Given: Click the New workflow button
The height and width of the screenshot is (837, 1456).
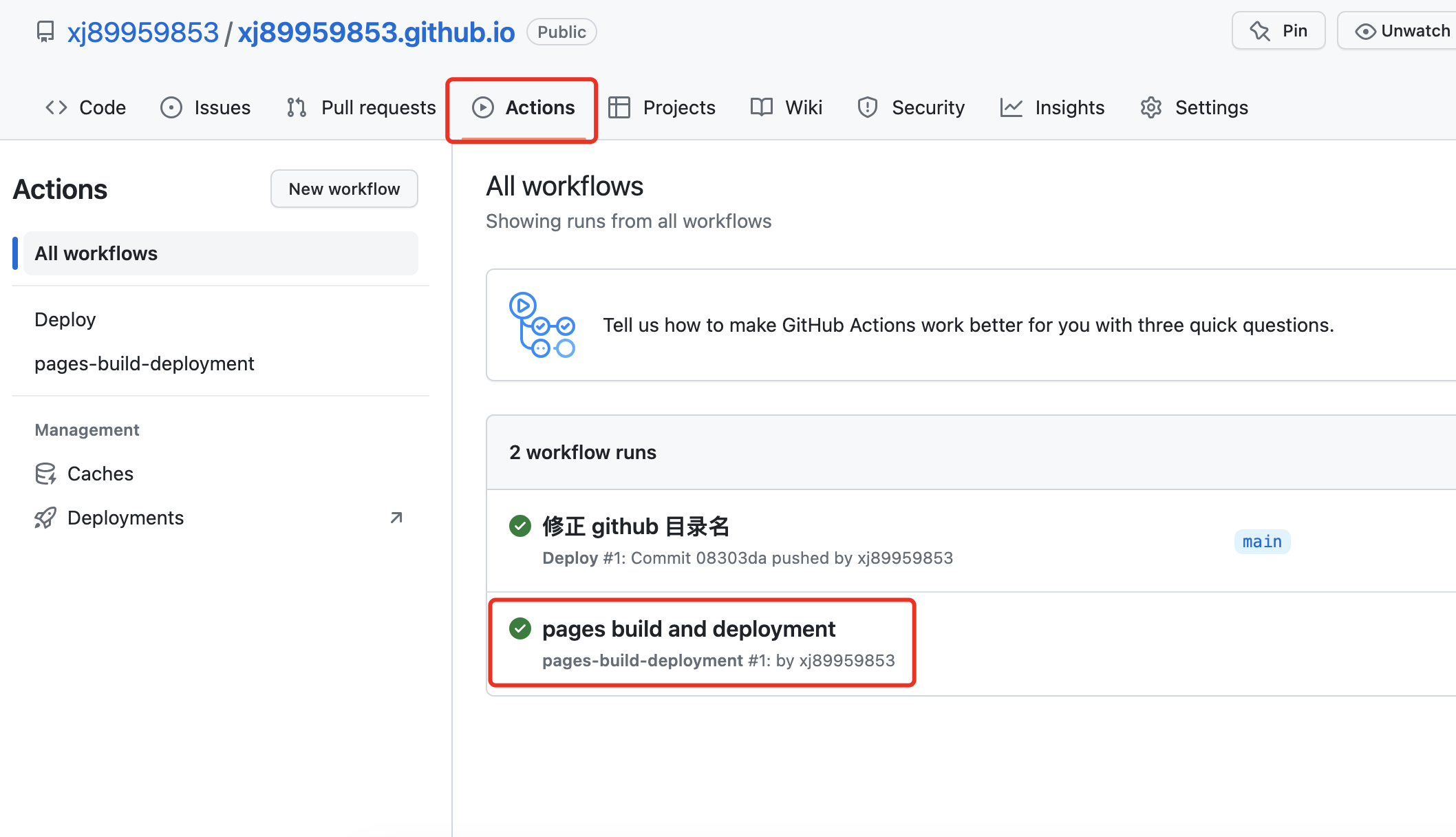Looking at the screenshot, I should click(344, 189).
